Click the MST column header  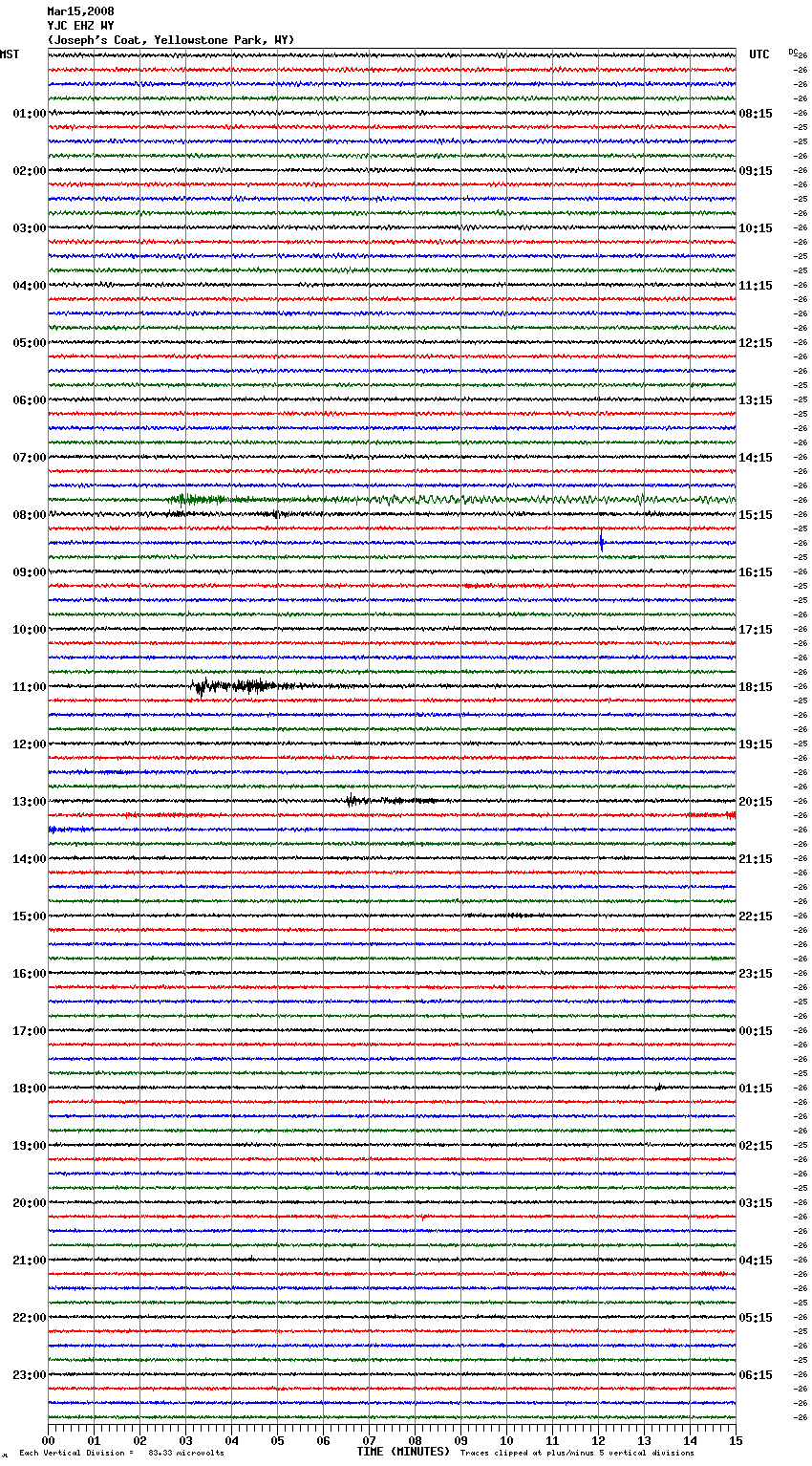click(10, 54)
